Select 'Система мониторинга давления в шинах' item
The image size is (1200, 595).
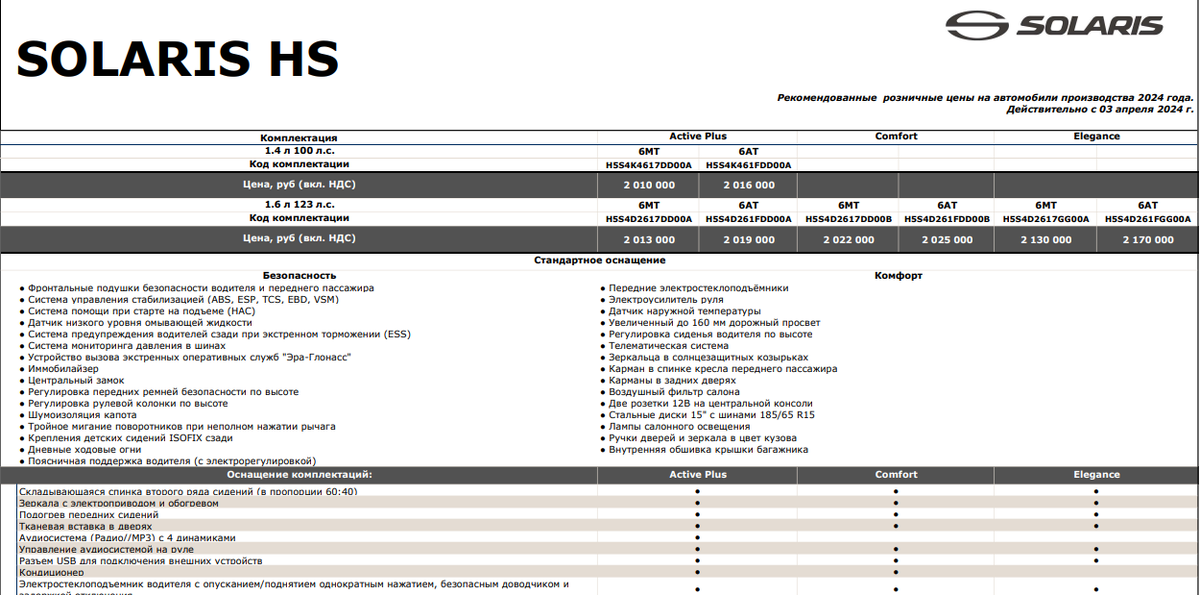coord(126,346)
